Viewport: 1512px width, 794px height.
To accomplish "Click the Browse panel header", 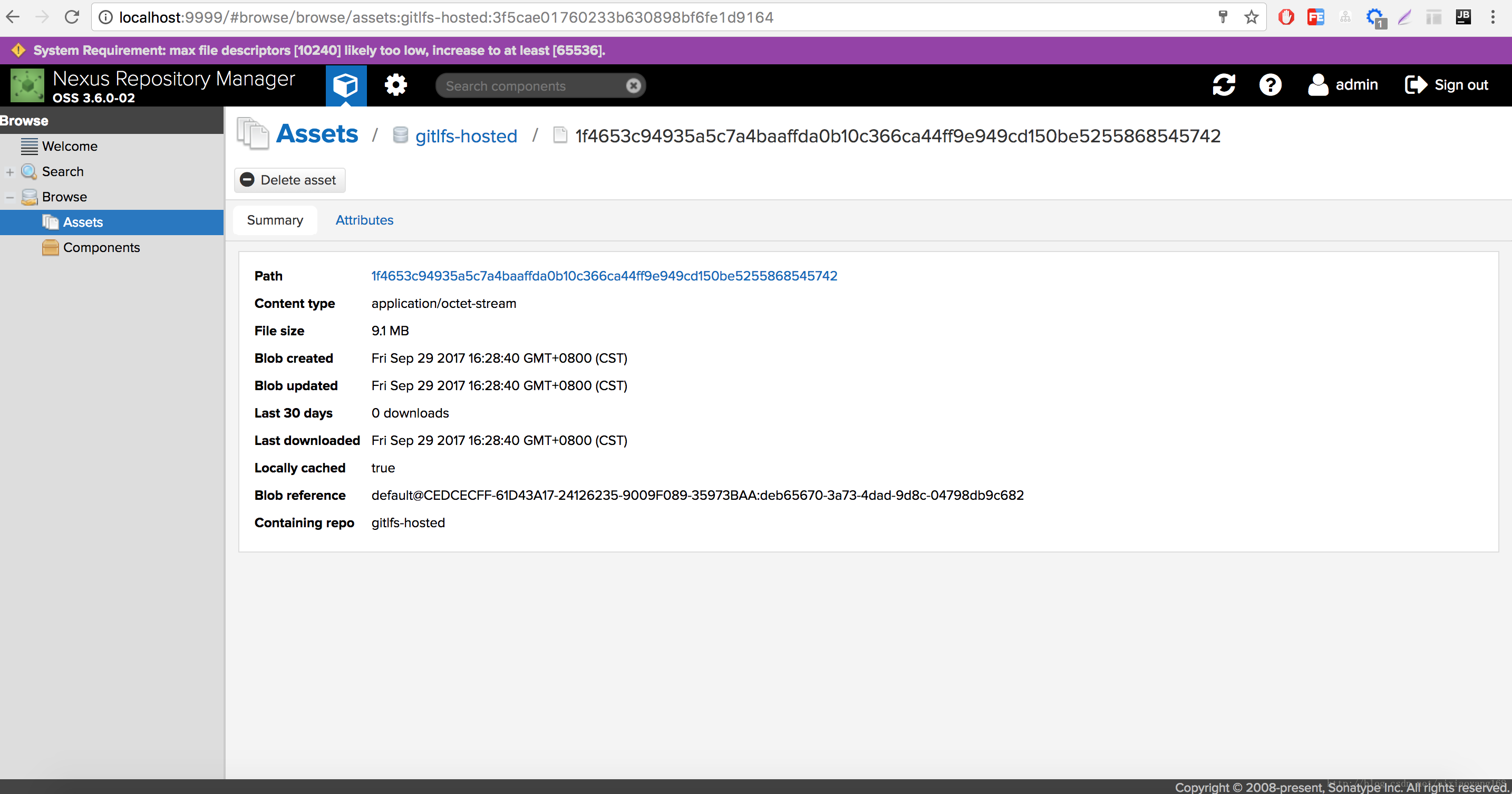I will click(112, 120).
